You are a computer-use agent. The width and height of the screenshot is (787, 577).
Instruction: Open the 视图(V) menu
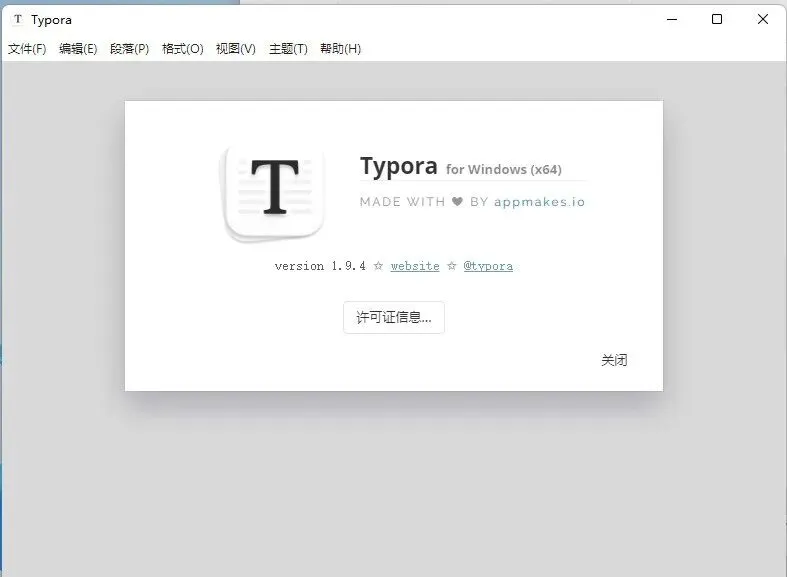(236, 49)
